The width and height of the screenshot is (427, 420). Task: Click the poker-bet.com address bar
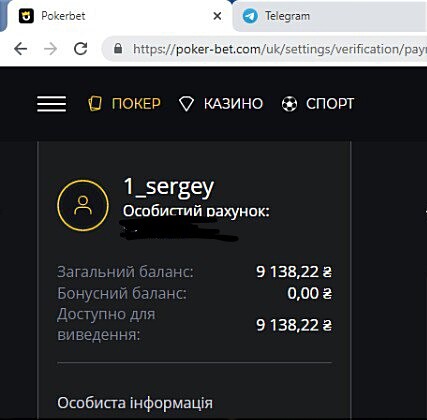(265, 49)
